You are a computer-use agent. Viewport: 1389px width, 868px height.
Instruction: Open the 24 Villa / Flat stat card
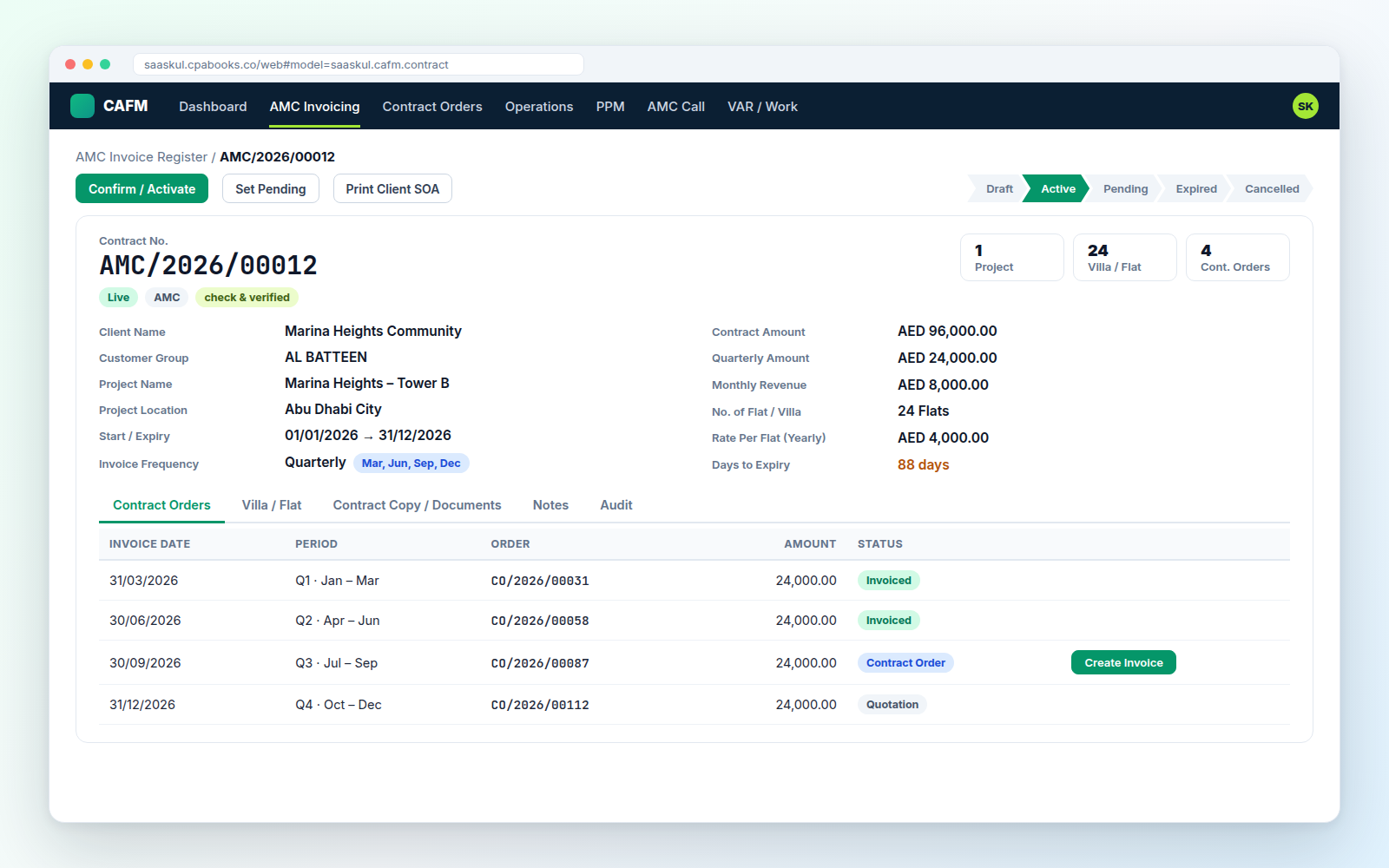[1125, 257]
